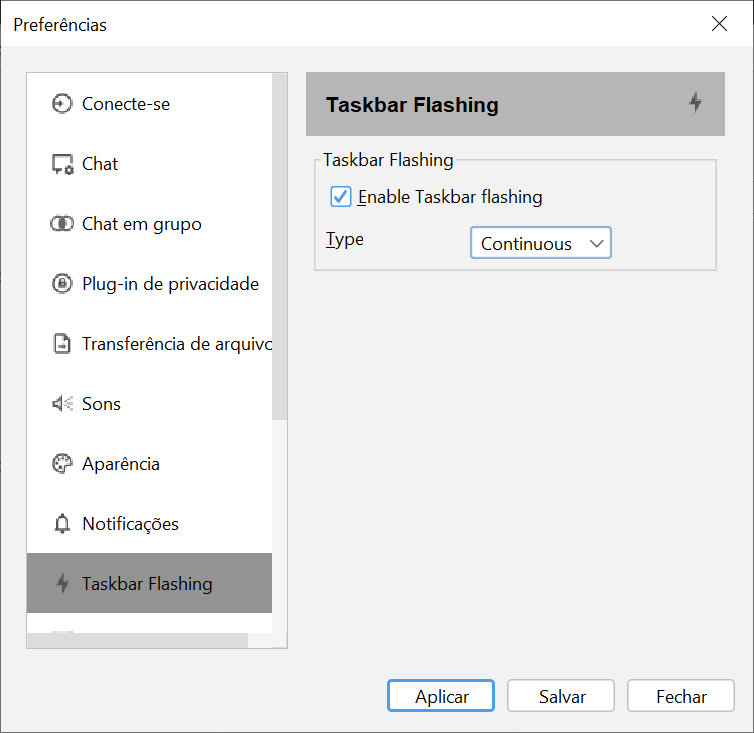Open the Chat em grupo icon
Viewport: 754px width, 733px height.
coord(62,224)
